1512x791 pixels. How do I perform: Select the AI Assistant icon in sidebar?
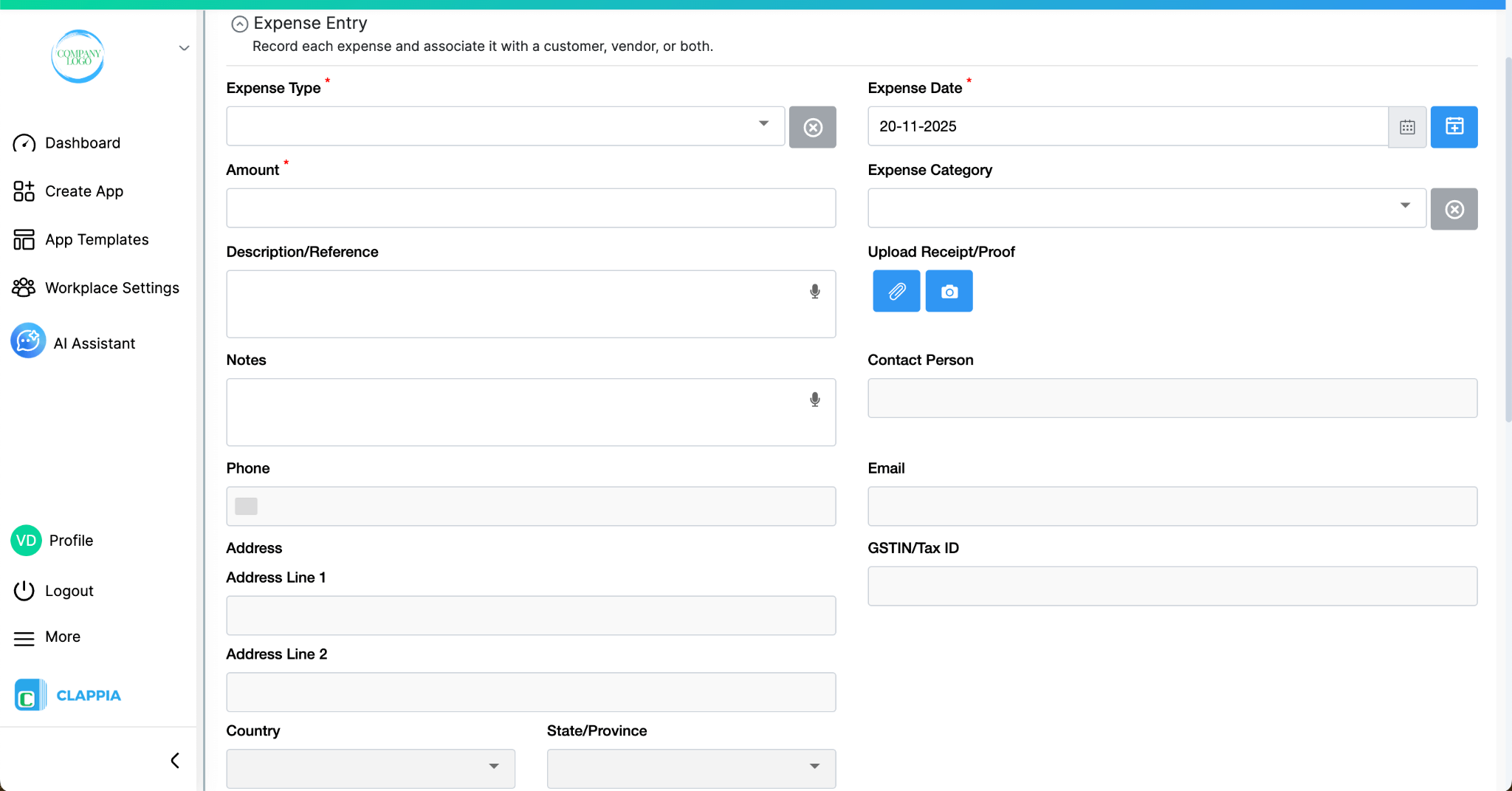pos(27,340)
